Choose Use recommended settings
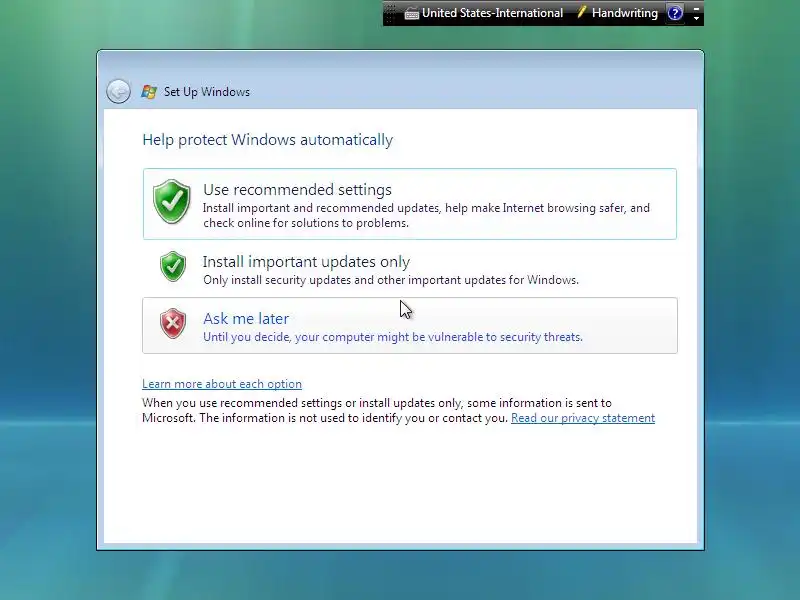Viewport: 800px width, 600px height. coord(410,204)
